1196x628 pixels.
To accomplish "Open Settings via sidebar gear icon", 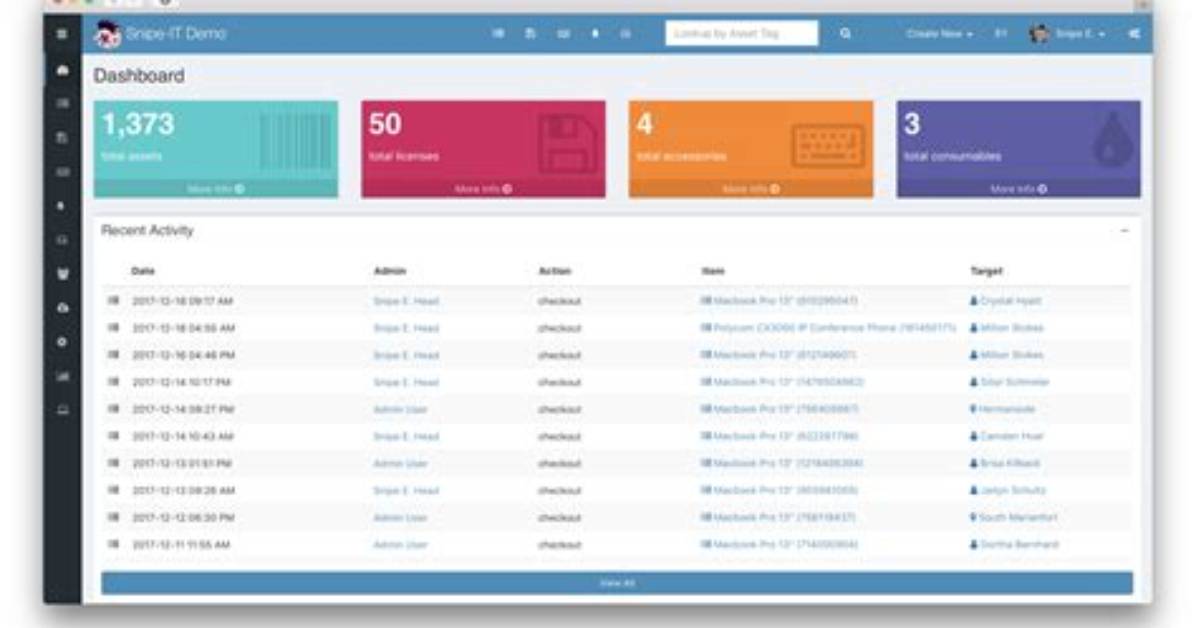I will (x=63, y=342).
